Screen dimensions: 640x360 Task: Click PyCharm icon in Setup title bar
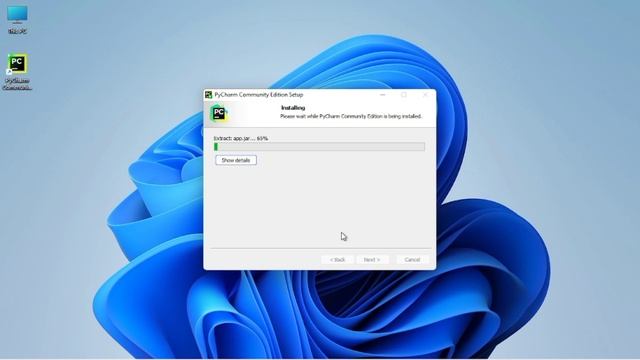click(x=209, y=95)
